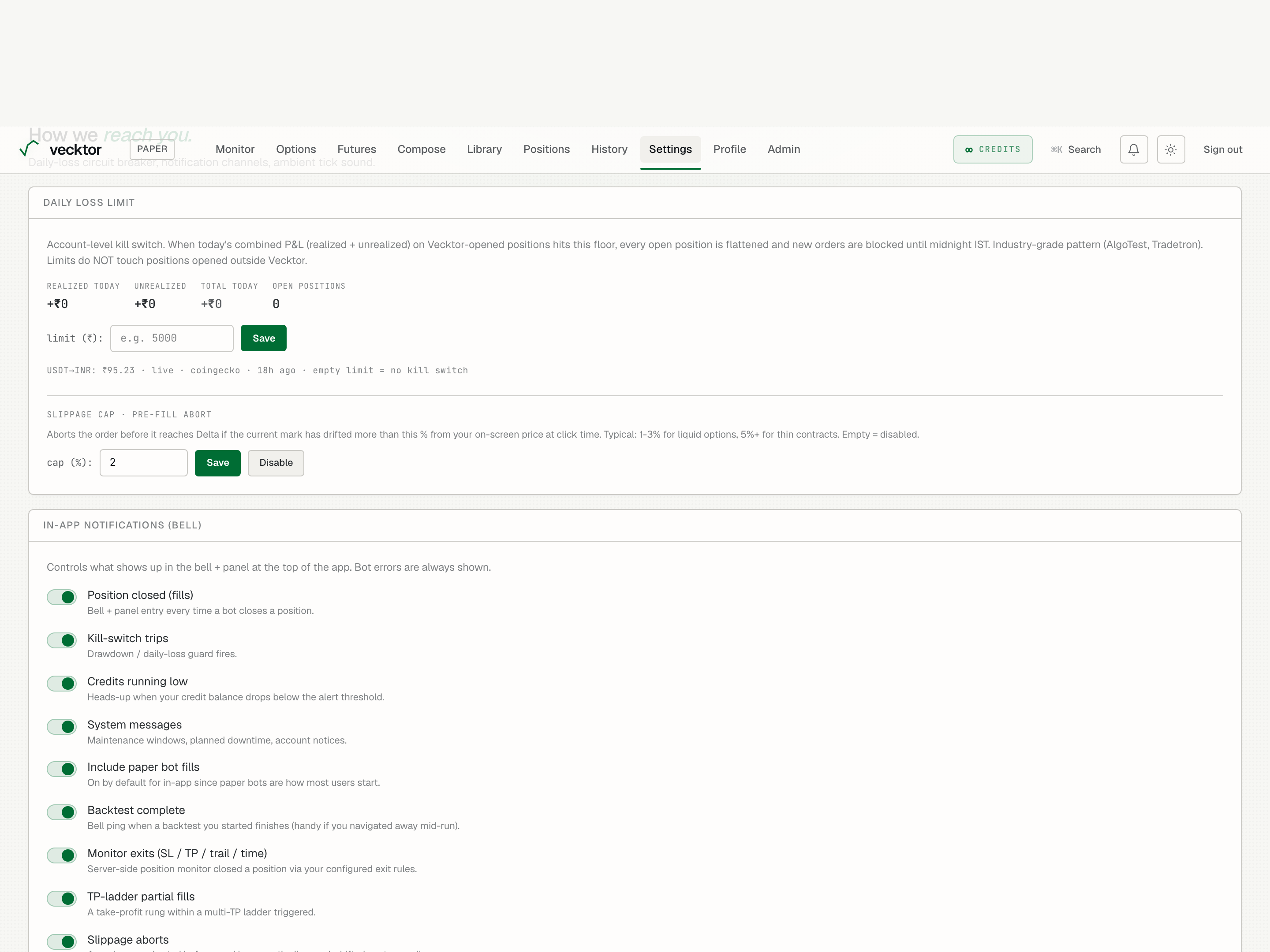Viewport: 1270px width, 952px height.
Task: Sign out of the account
Action: coord(1222,149)
